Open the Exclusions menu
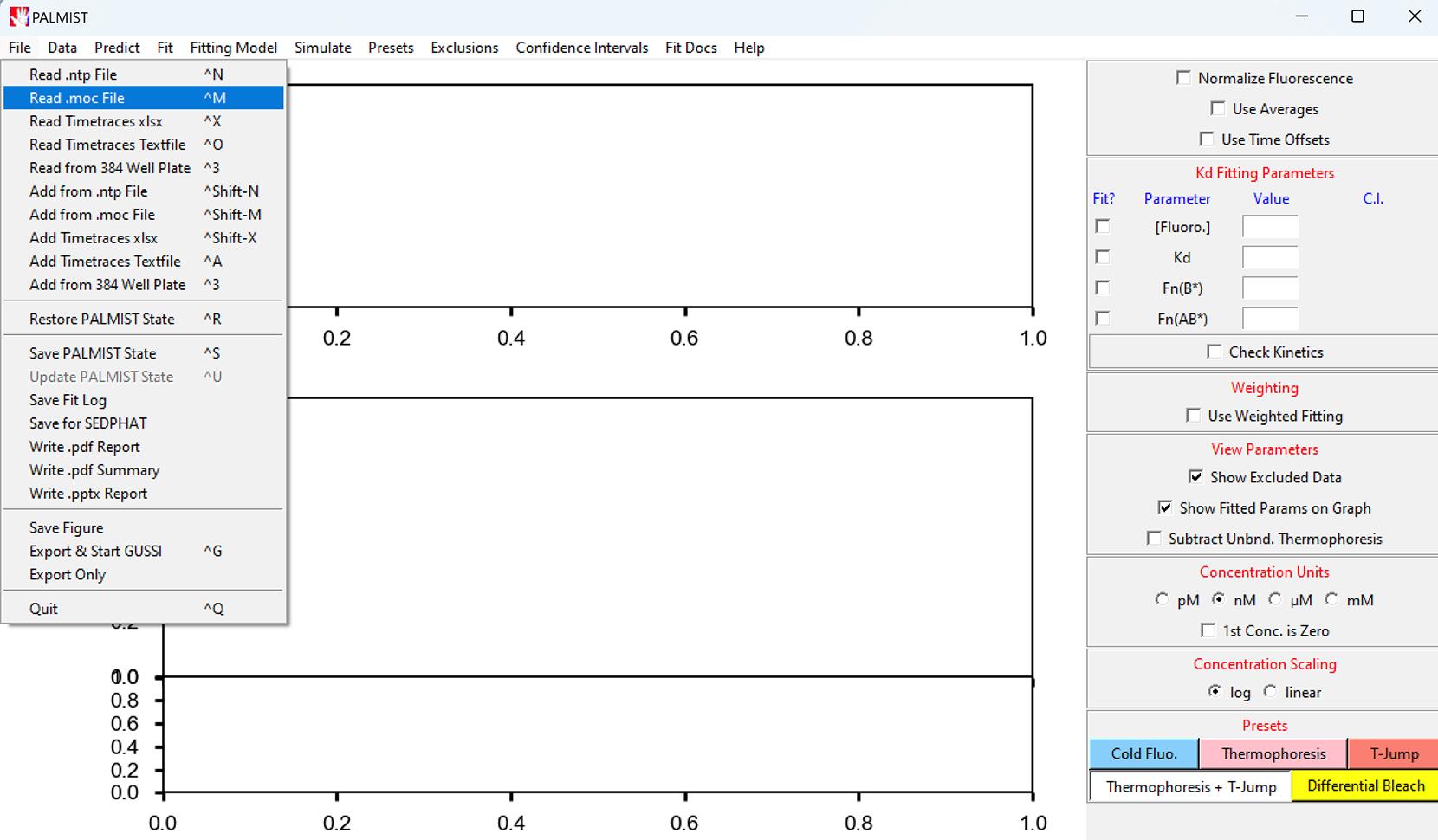 [x=464, y=48]
